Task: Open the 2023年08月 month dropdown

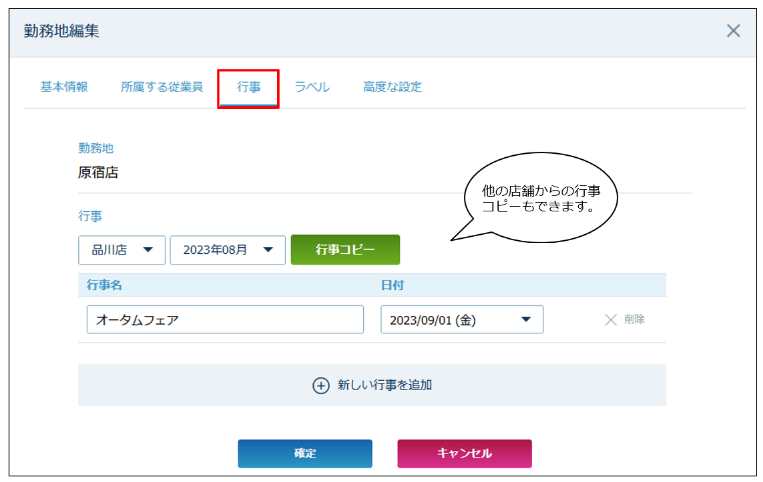Action: point(228,250)
